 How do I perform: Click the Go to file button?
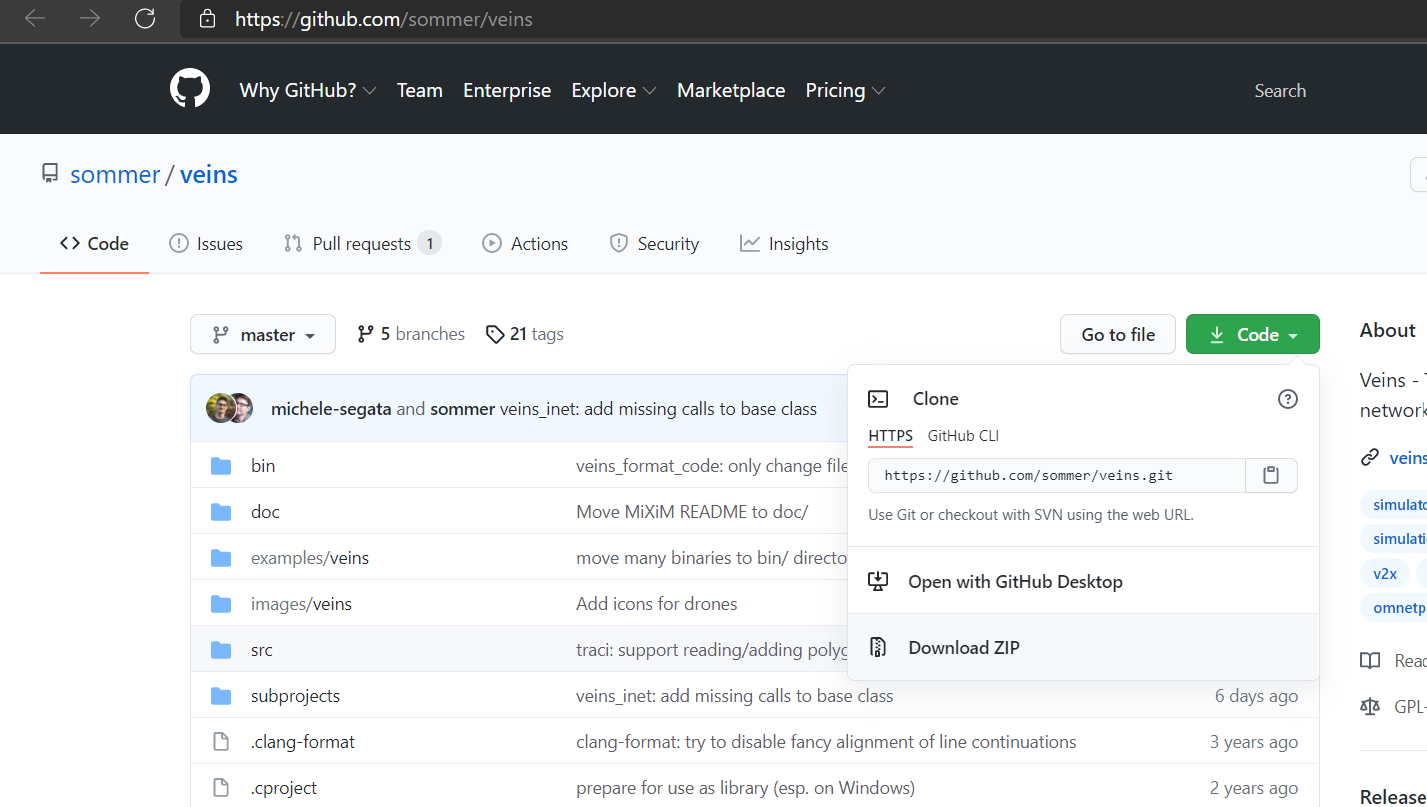pyautogui.click(x=1118, y=335)
